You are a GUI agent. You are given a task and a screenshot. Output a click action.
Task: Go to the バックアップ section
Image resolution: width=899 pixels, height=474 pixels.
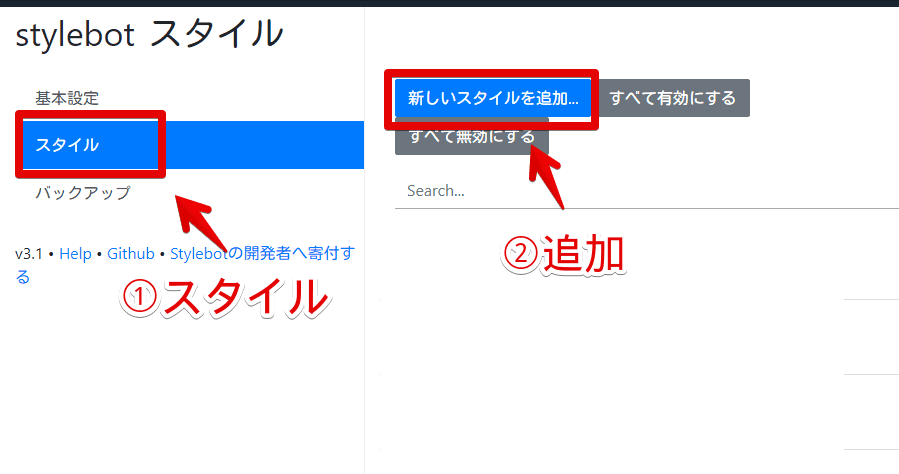(83, 193)
